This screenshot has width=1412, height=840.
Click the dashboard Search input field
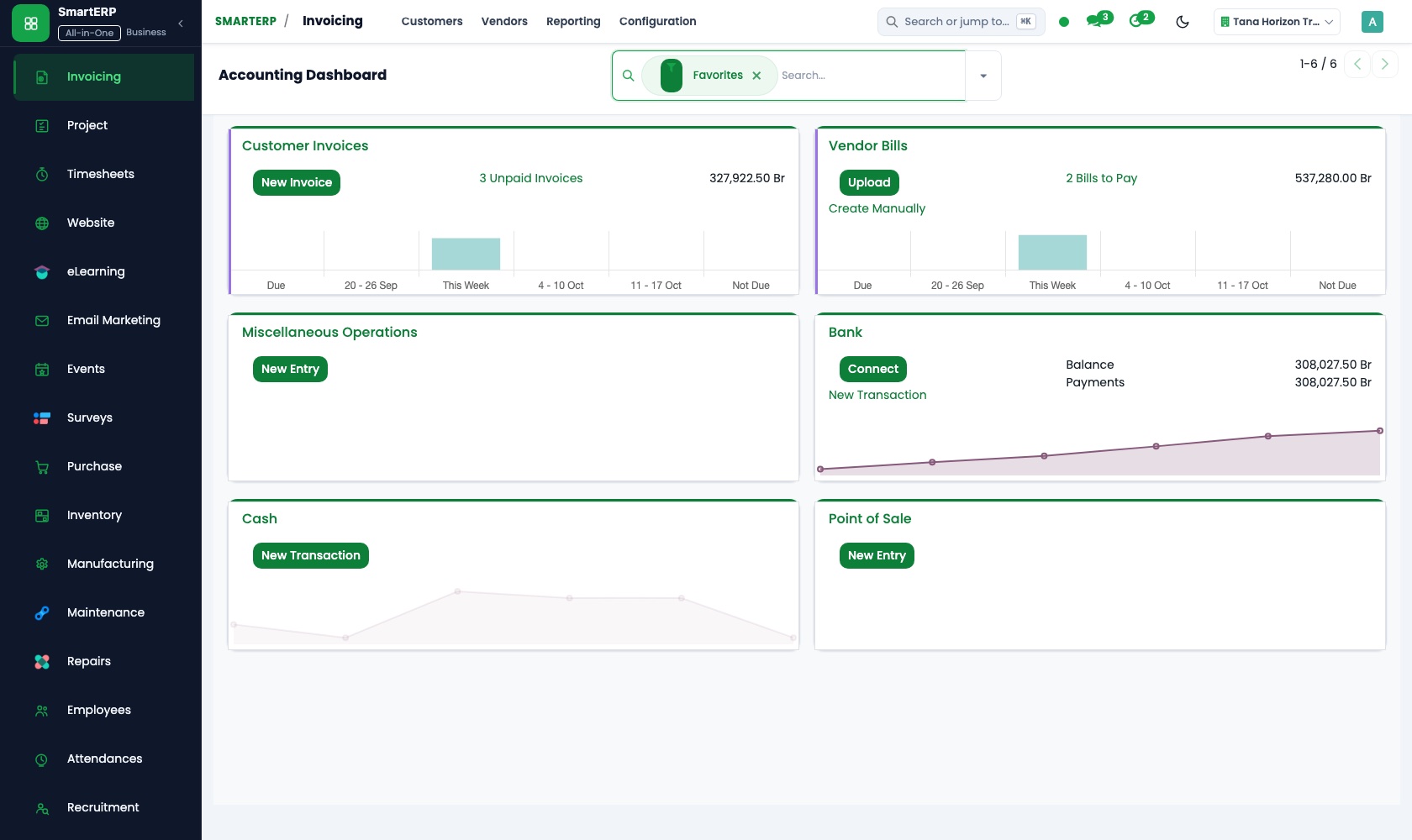[x=871, y=76]
